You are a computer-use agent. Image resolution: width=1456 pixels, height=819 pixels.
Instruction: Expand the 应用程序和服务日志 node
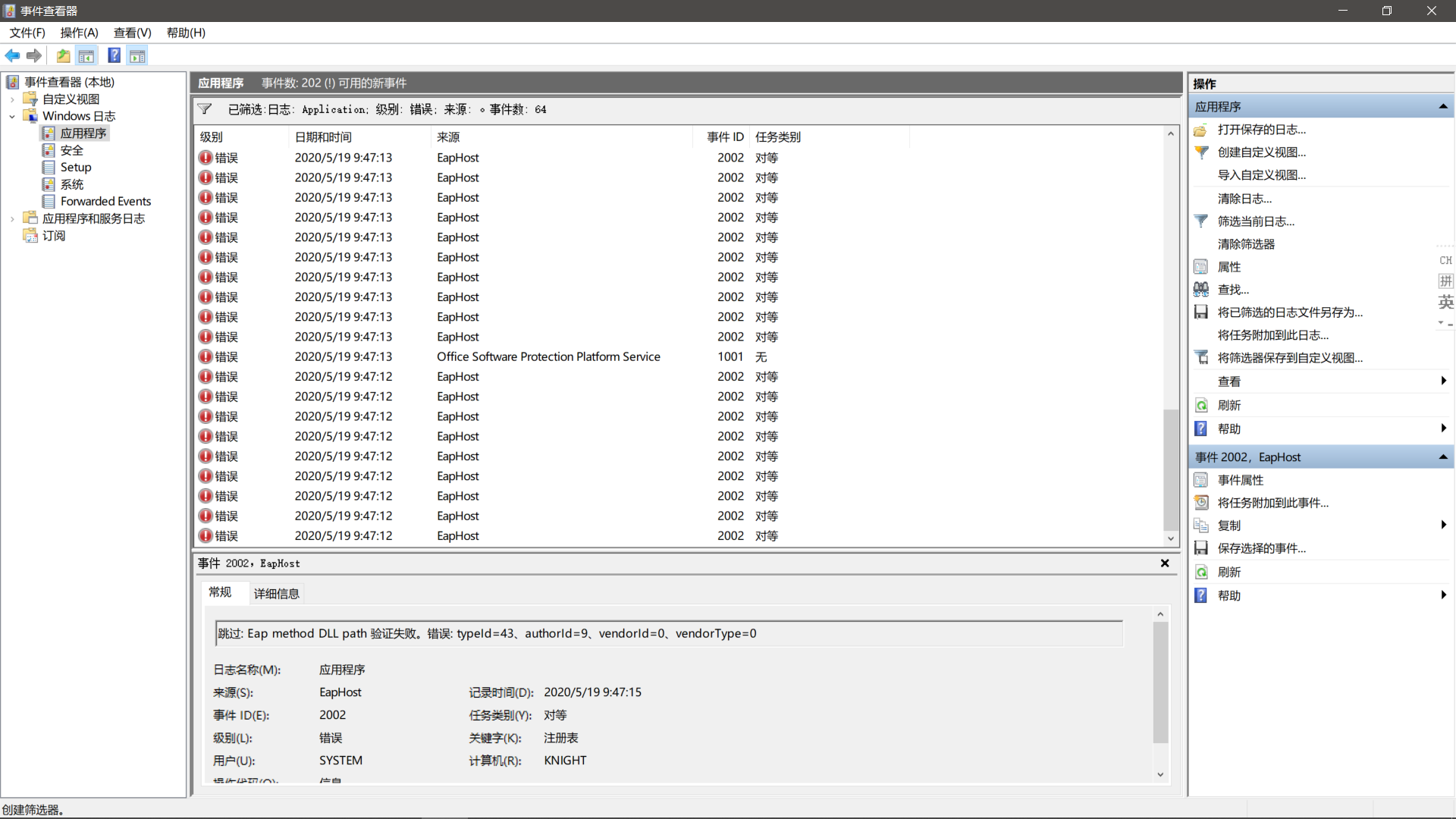pyautogui.click(x=12, y=218)
